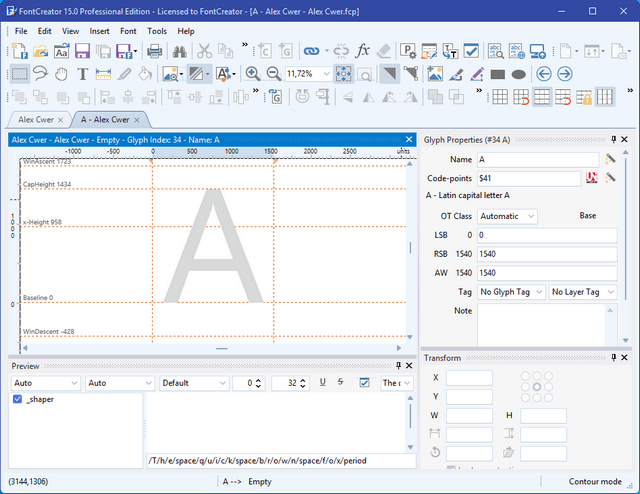The image size is (640, 494).
Task: Click the Print icon in toolbar
Action: 155,50
